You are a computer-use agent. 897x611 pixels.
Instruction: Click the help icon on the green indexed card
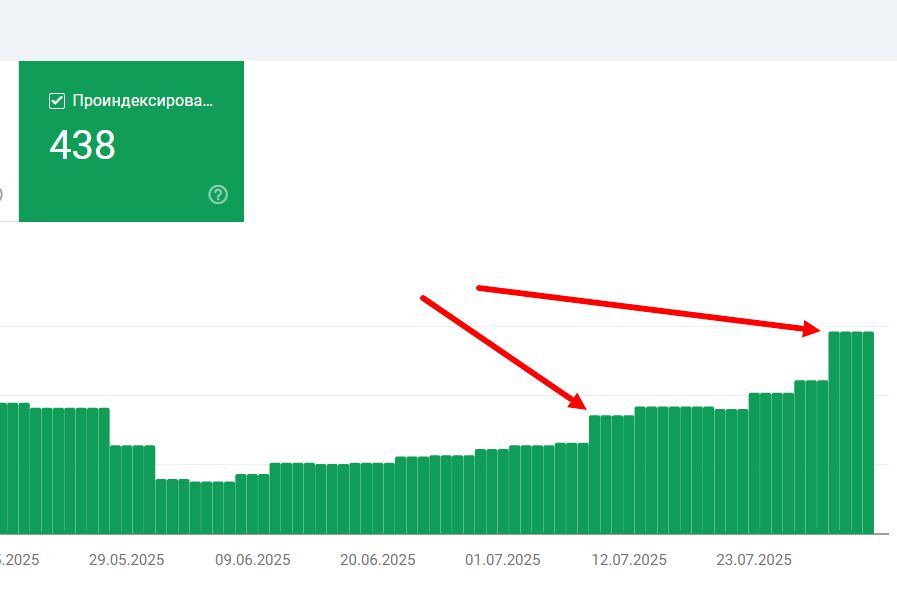pyautogui.click(x=218, y=194)
